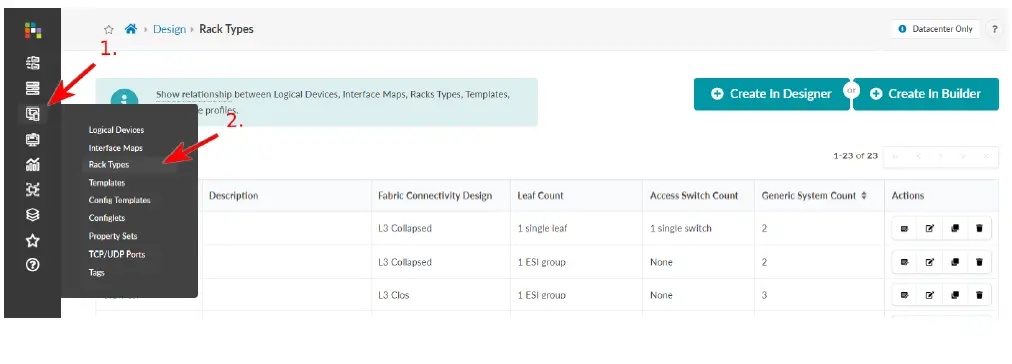The height and width of the screenshot is (364, 1012).
Task: Delete the L3 Collapsed ESI group rack type
Action: (x=979, y=261)
